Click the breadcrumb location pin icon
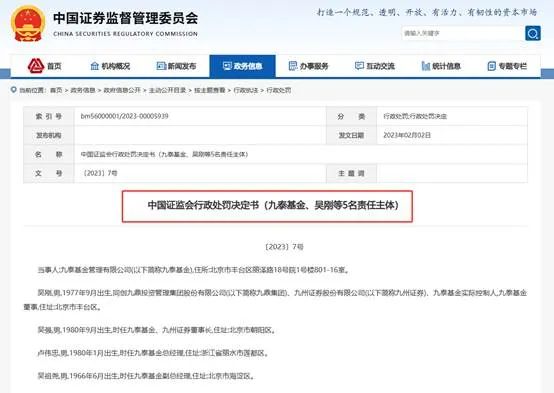The width and height of the screenshot is (554, 393). coord(13,90)
